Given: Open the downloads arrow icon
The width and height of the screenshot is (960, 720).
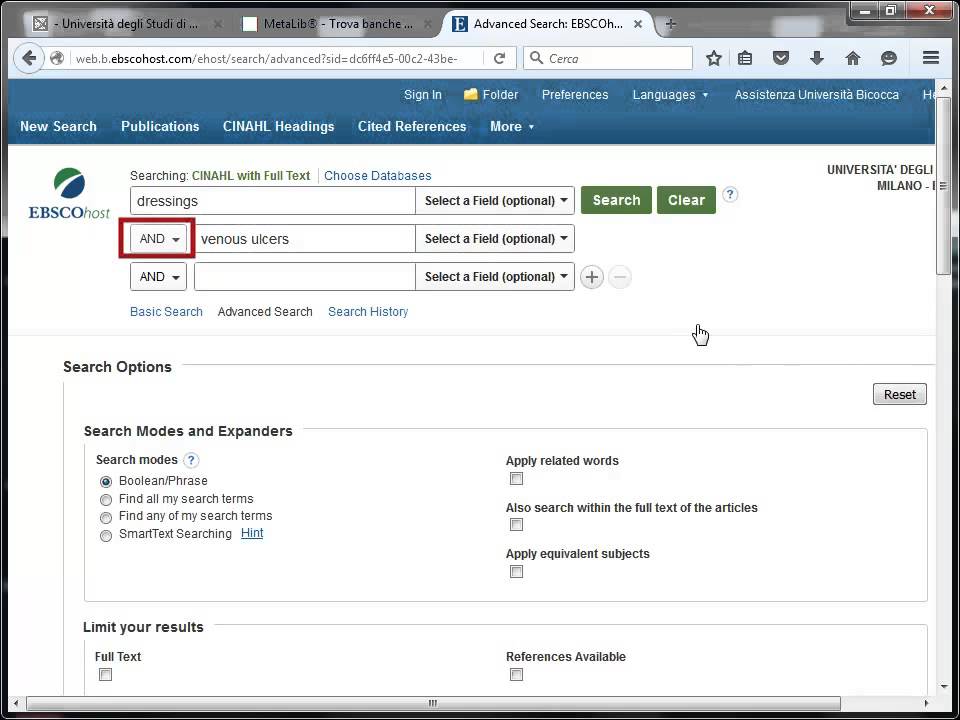Looking at the screenshot, I should click(x=817, y=58).
